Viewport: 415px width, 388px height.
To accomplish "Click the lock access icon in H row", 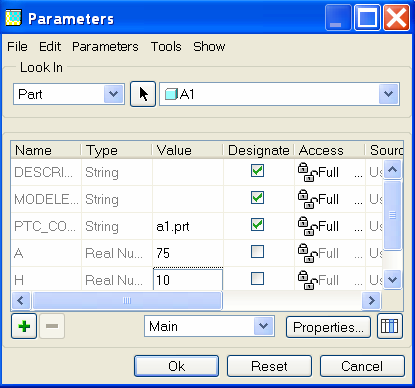I will coord(307,280).
